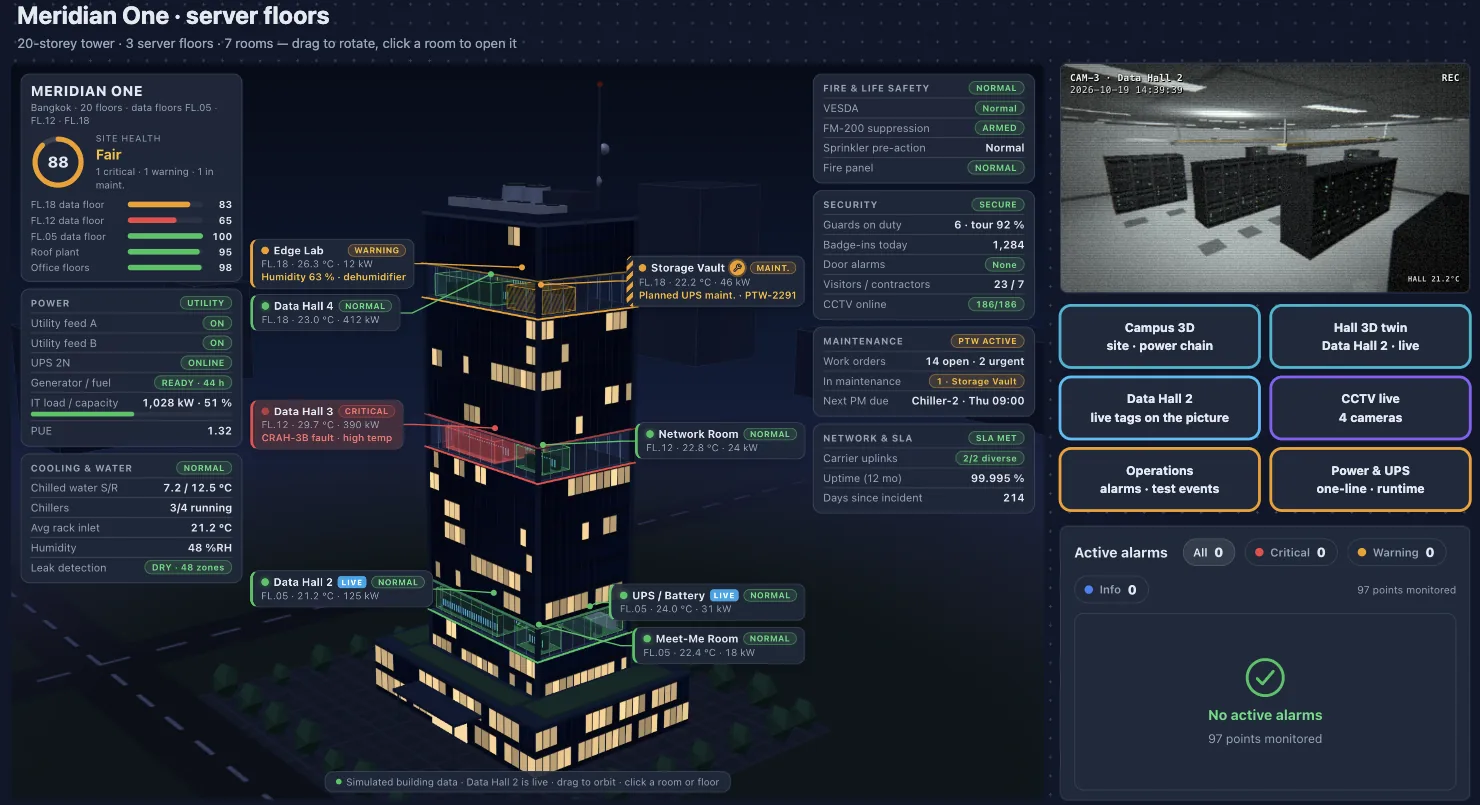This screenshot has height=805, width=1480.
Task: Click the PTW ACTIVE maintenance badge
Action: point(987,341)
